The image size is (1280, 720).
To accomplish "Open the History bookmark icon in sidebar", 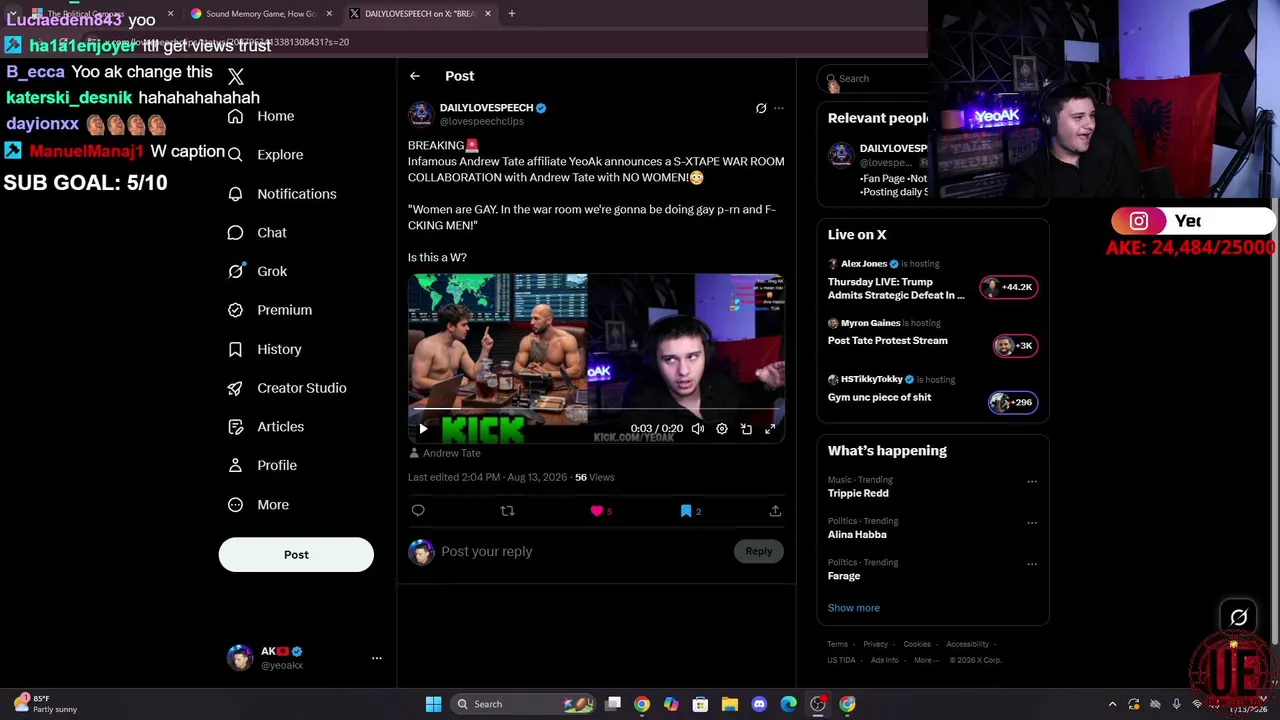I will click(x=235, y=349).
